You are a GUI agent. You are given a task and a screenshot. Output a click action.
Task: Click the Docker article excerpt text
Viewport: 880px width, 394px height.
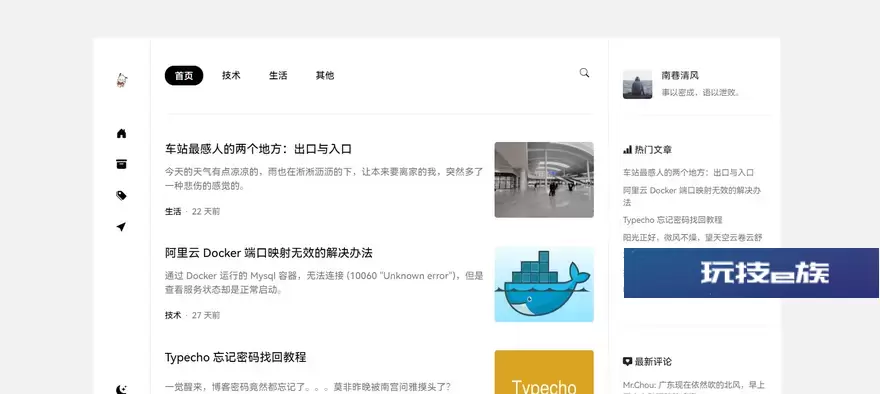pos(324,283)
